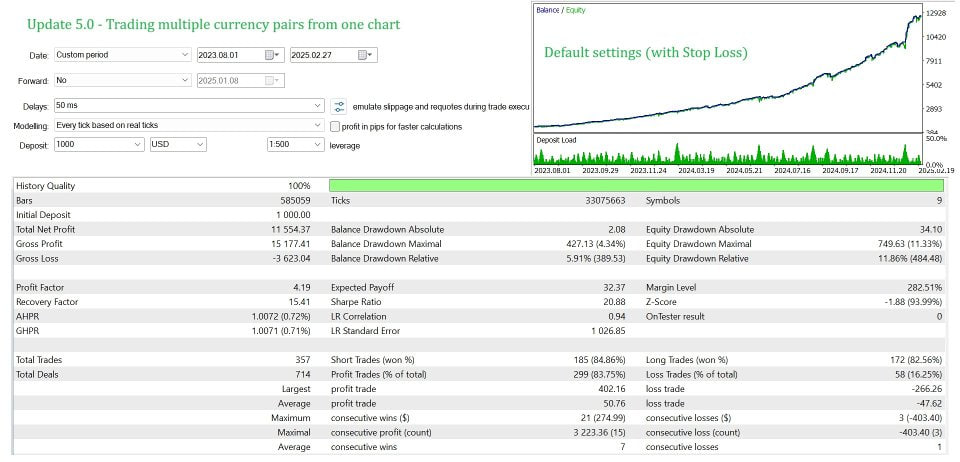Image resolution: width=960 pixels, height=462 pixels.
Task: Open the start date calendar picker icon
Action: coord(268,55)
